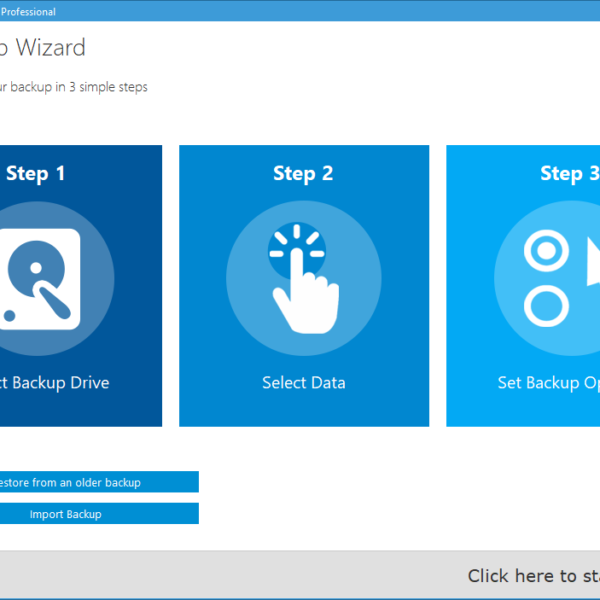
Task: Open the Step 3 Set Backup Options tile
Action: pos(523,285)
